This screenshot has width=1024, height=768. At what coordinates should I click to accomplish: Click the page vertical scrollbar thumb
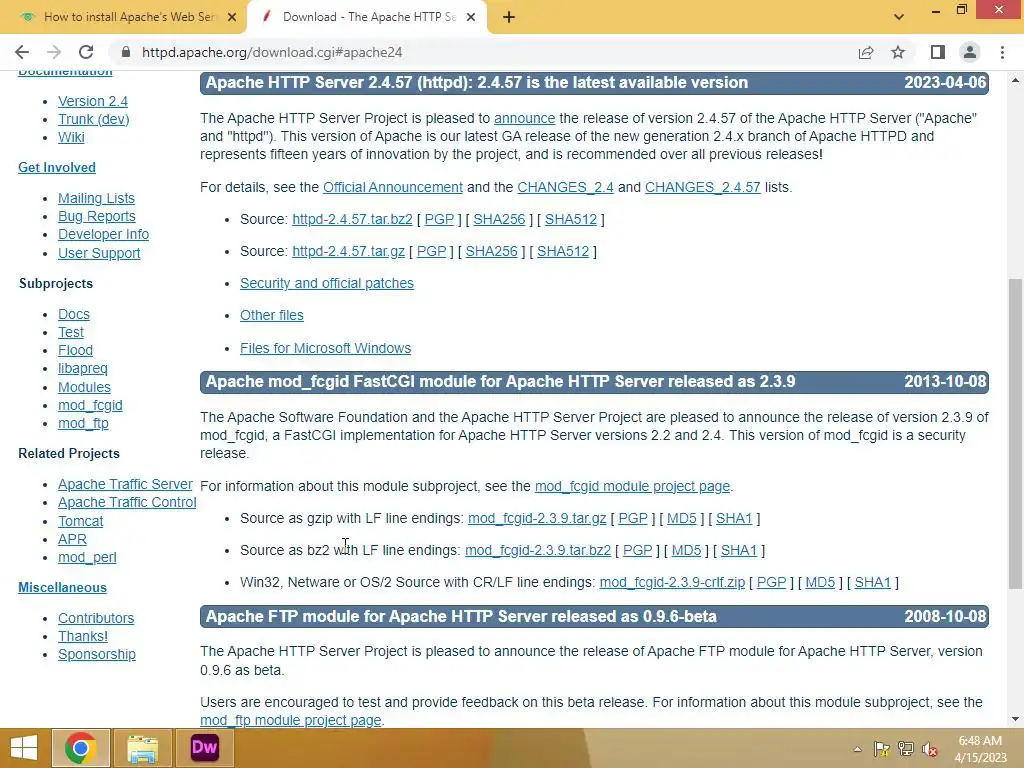pos(1015,434)
